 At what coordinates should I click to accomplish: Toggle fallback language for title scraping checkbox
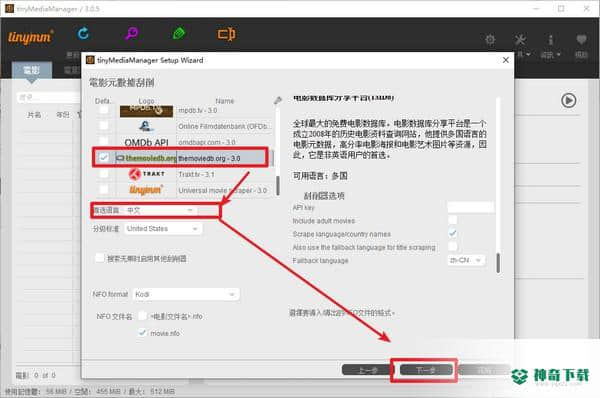coord(452,246)
